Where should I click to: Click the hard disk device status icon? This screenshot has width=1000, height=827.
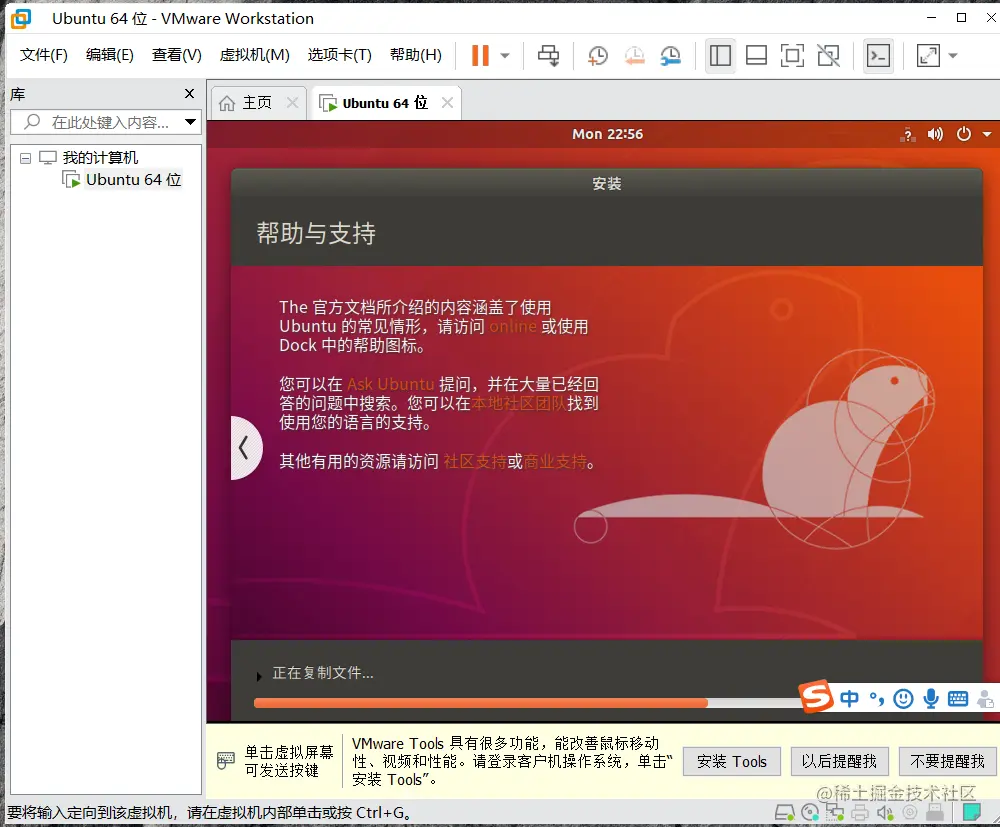(784, 812)
